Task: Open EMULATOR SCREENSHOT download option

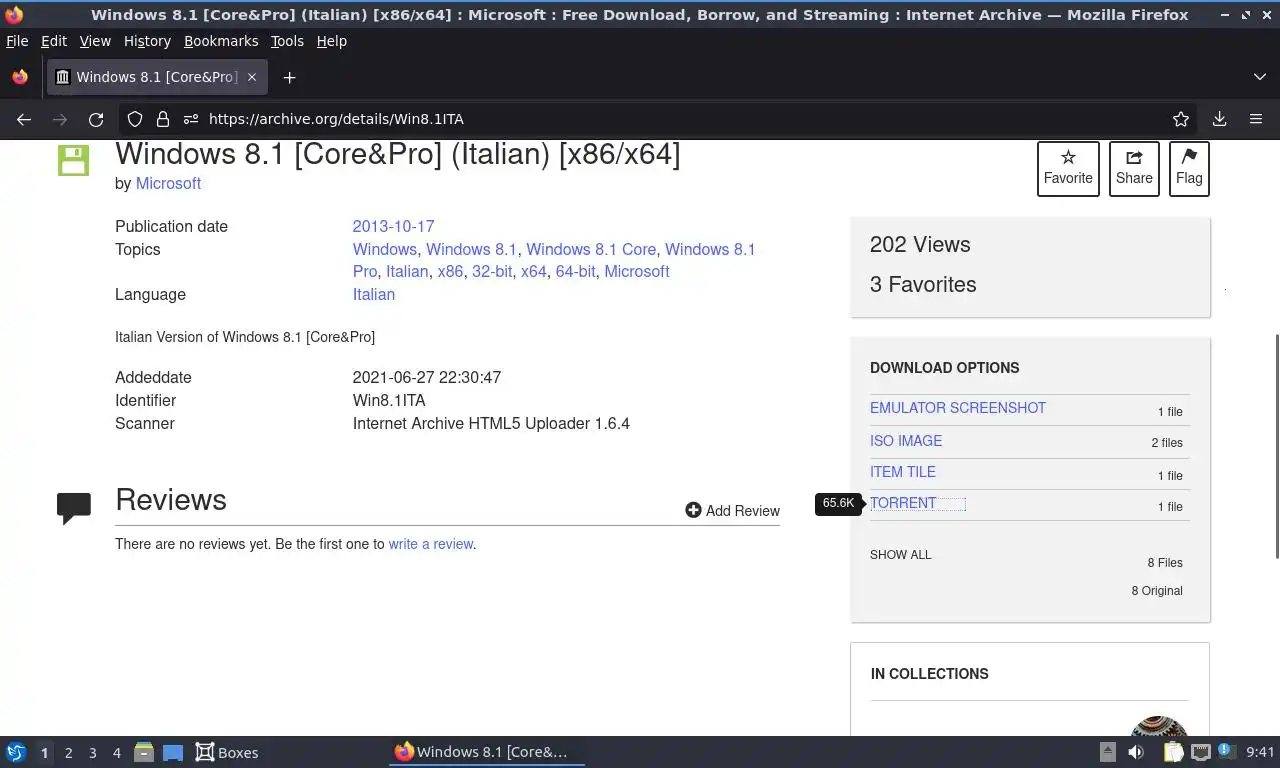Action: pos(958,408)
